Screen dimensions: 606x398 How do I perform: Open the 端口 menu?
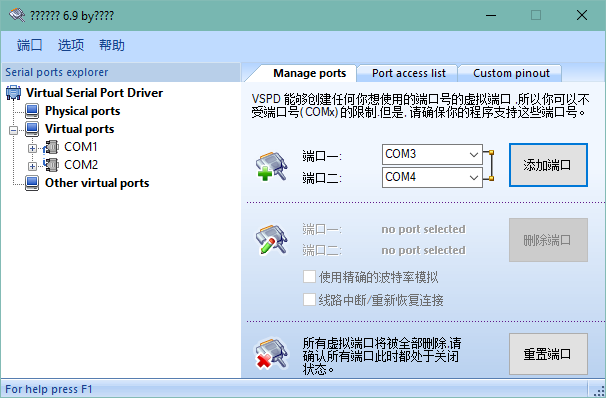(x=29, y=45)
